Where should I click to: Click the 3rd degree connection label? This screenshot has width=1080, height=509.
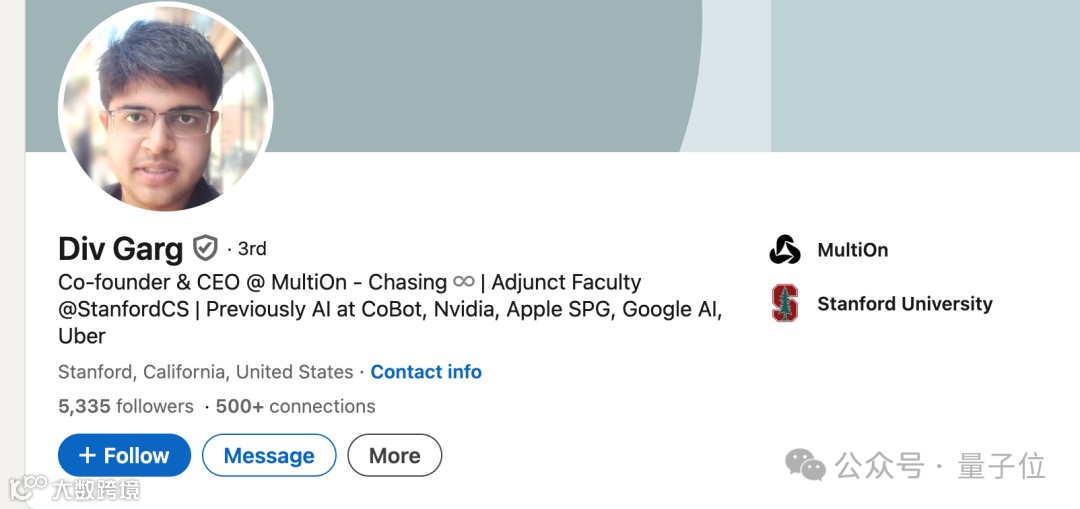point(252,249)
